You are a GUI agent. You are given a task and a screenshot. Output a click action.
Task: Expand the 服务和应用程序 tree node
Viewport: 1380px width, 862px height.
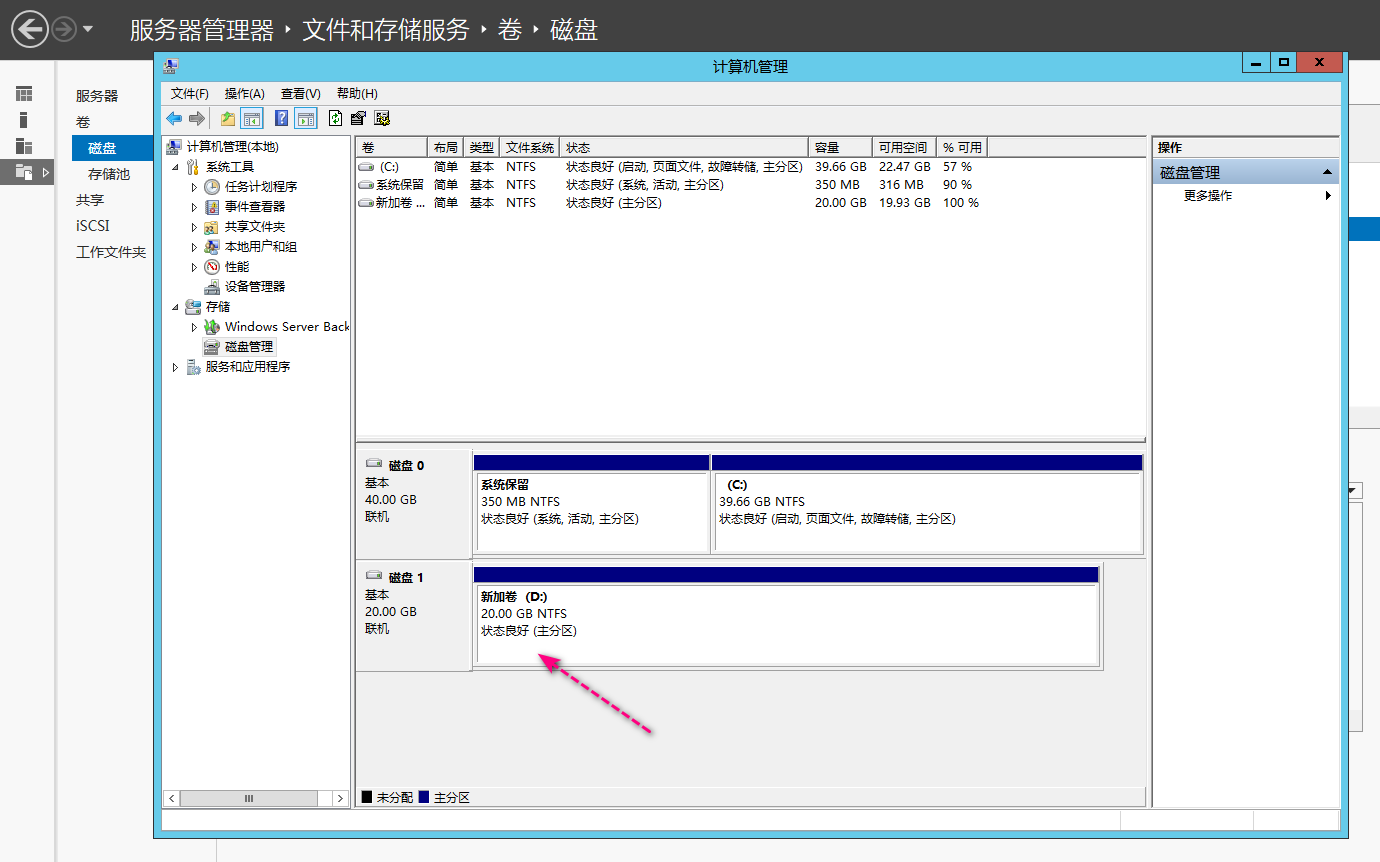(175, 367)
